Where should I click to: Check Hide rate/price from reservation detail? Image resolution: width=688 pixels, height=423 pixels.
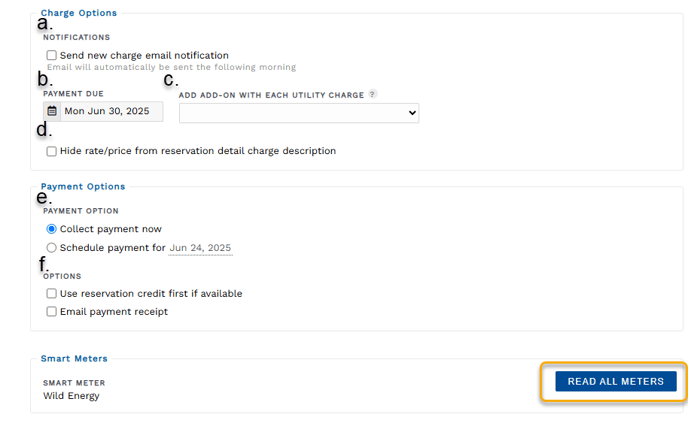[51, 151]
